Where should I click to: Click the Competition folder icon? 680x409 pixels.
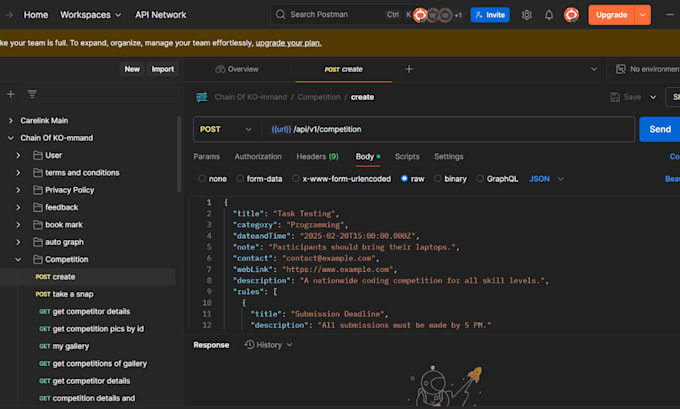pos(38,259)
